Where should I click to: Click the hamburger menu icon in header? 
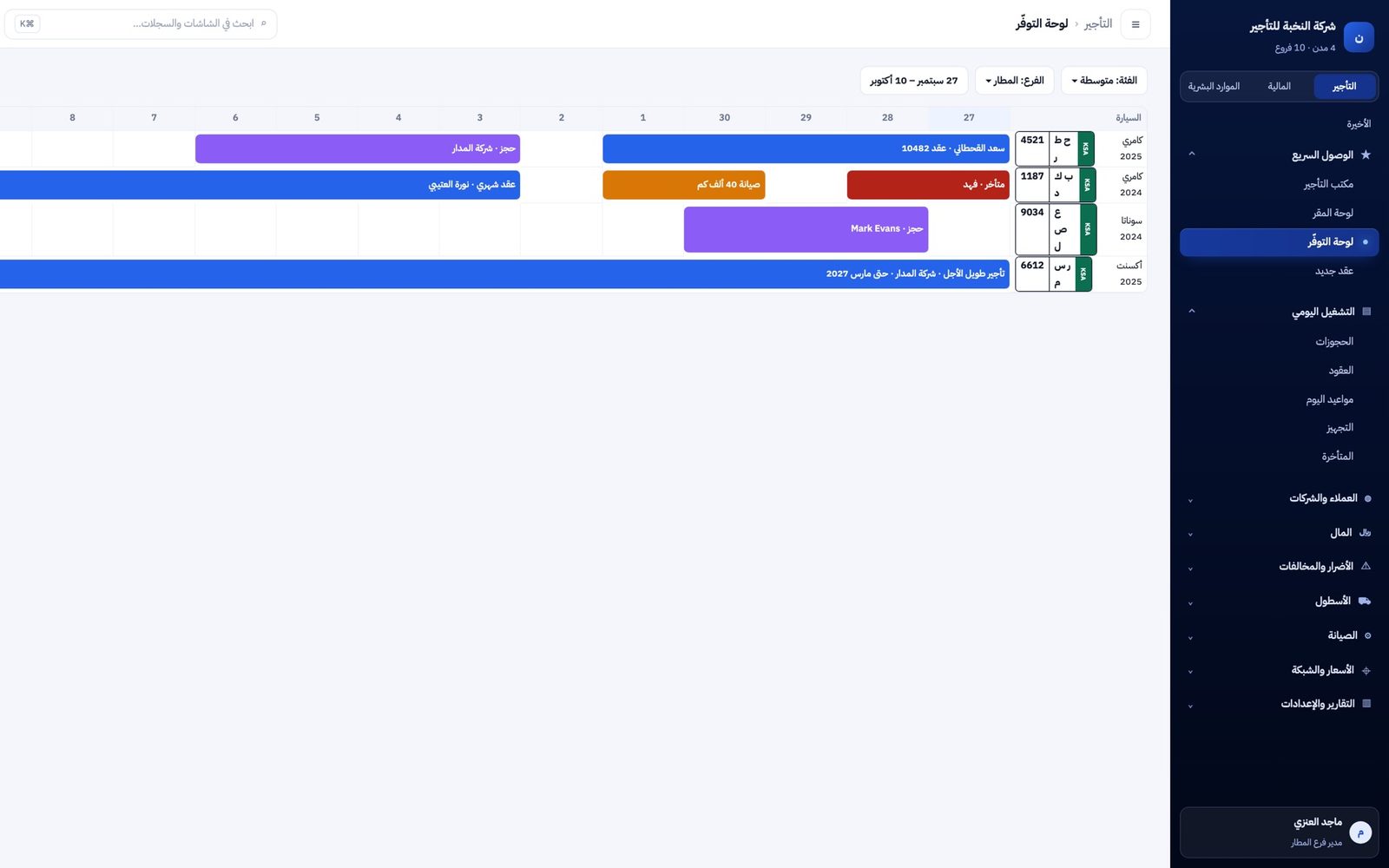pyautogui.click(x=1136, y=24)
